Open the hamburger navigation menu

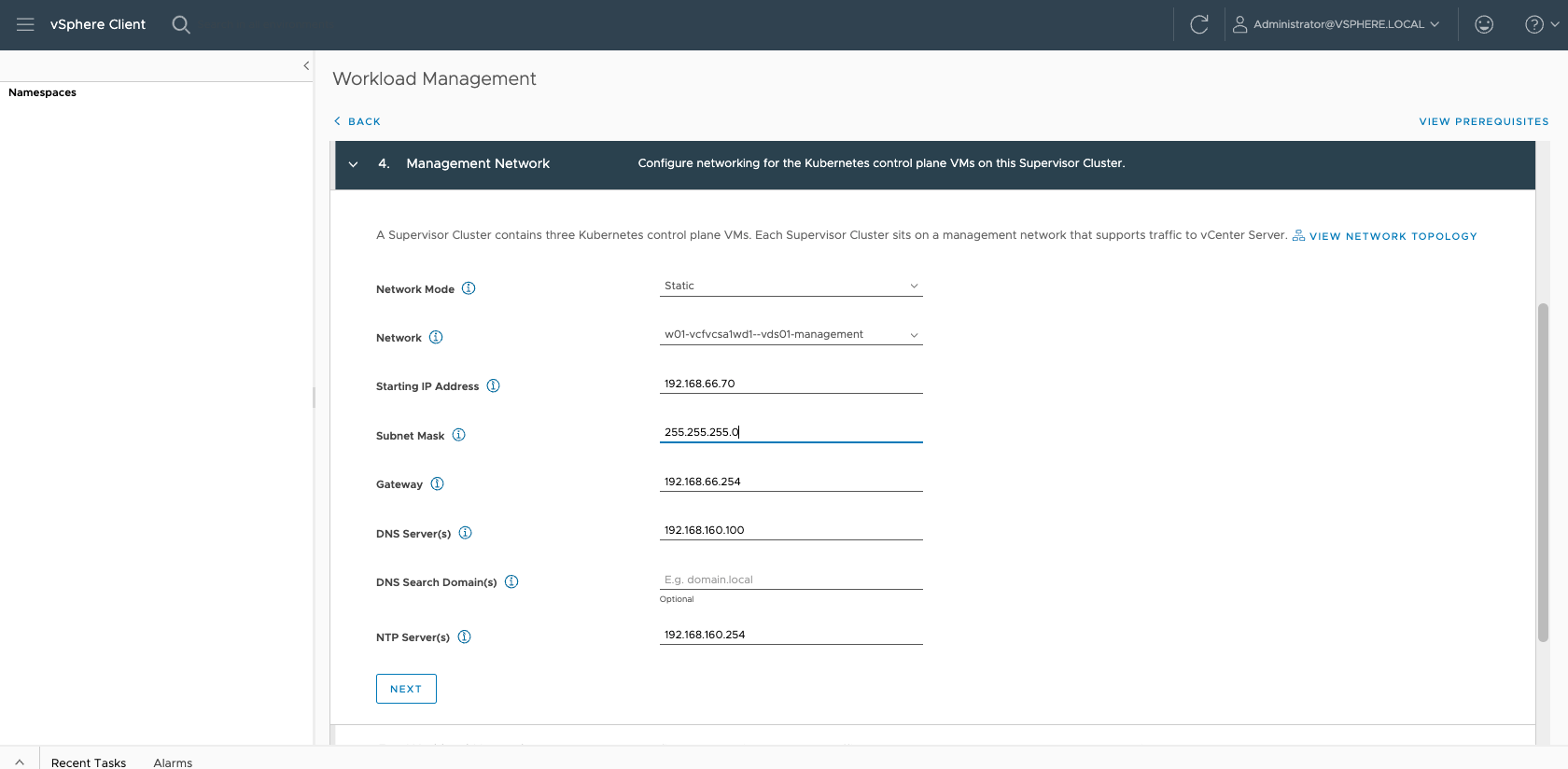pyautogui.click(x=25, y=24)
